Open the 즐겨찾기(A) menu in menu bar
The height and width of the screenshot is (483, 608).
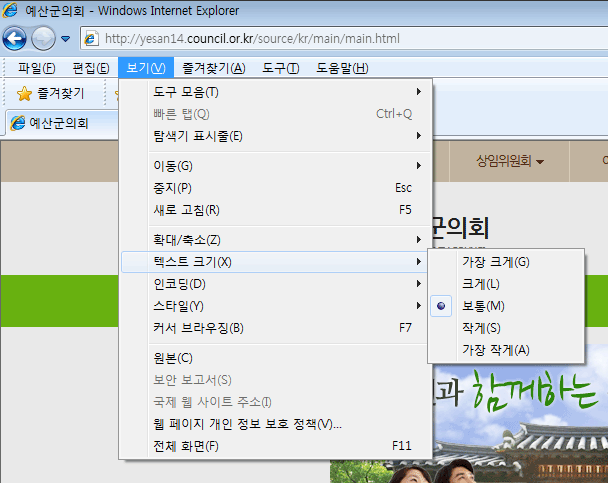213,68
